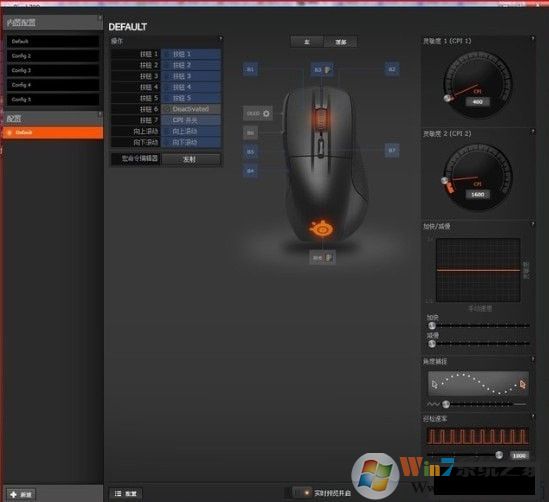The image size is (549, 502).
Task: Select the B4 side button marker
Action: pyautogui.click(x=250, y=171)
